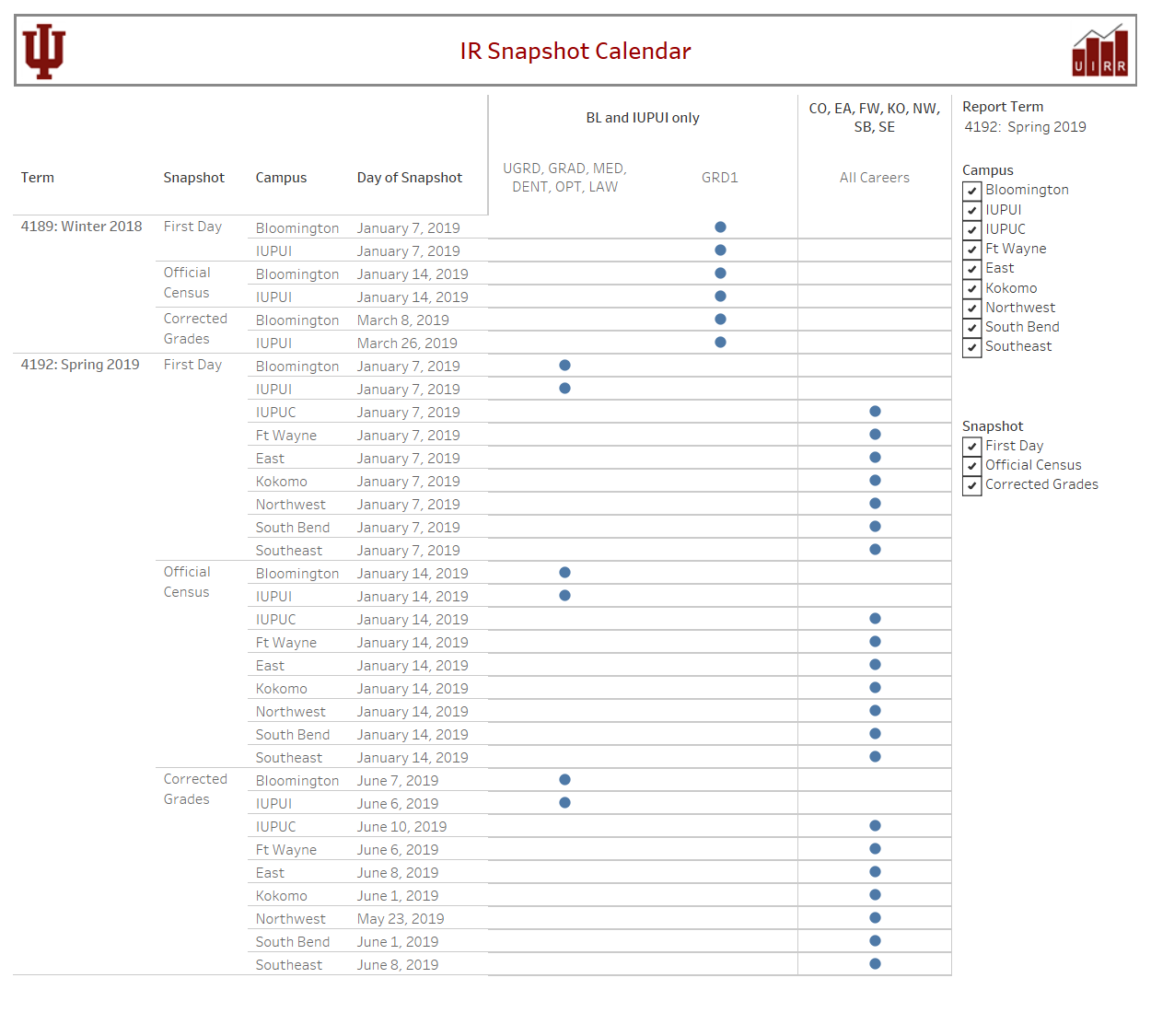Click the 'March 26, 2019' date cell

click(407, 343)
